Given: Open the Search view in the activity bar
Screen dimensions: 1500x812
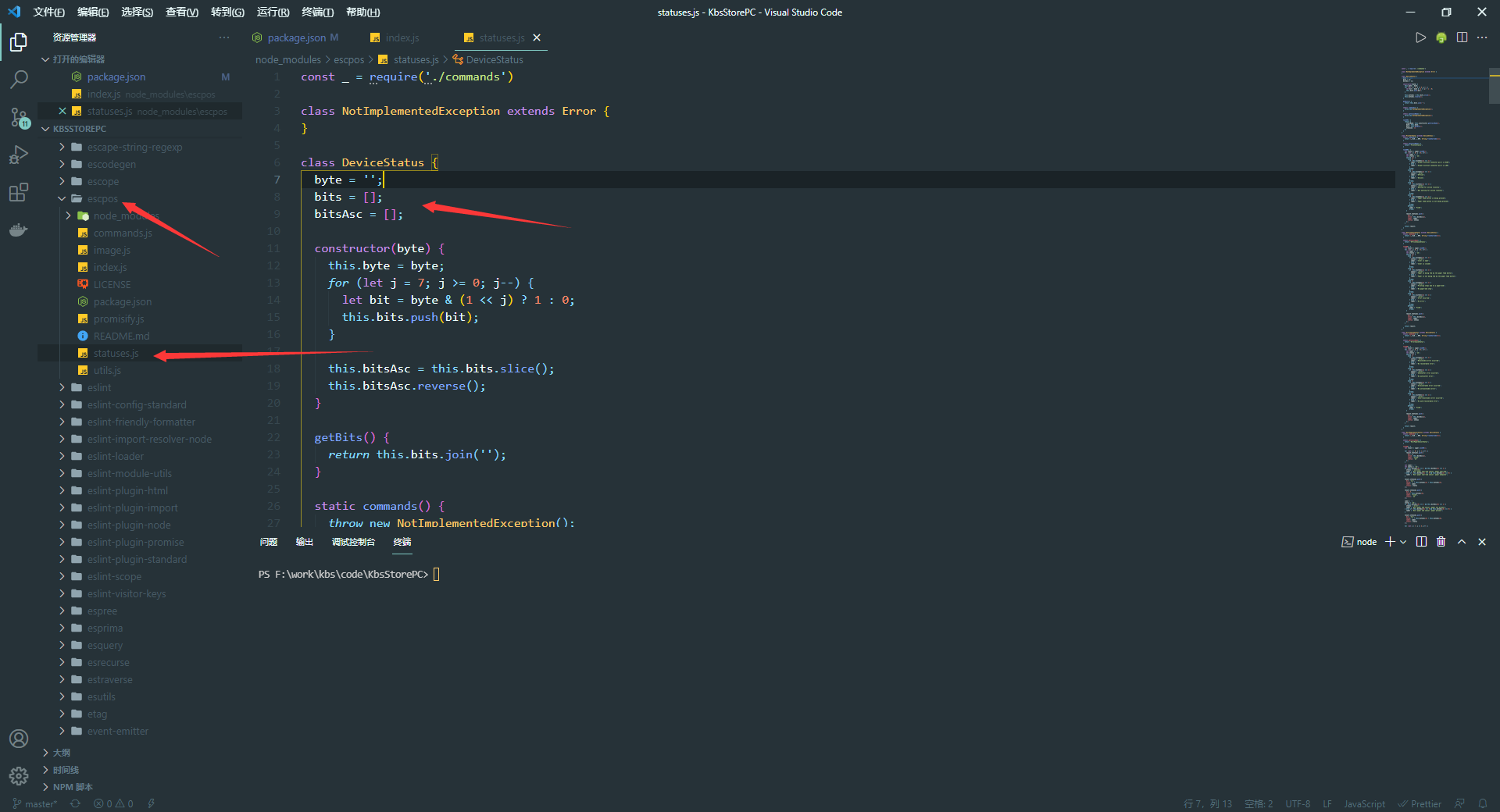Looking at the screenshot, I should coord(19,79).
